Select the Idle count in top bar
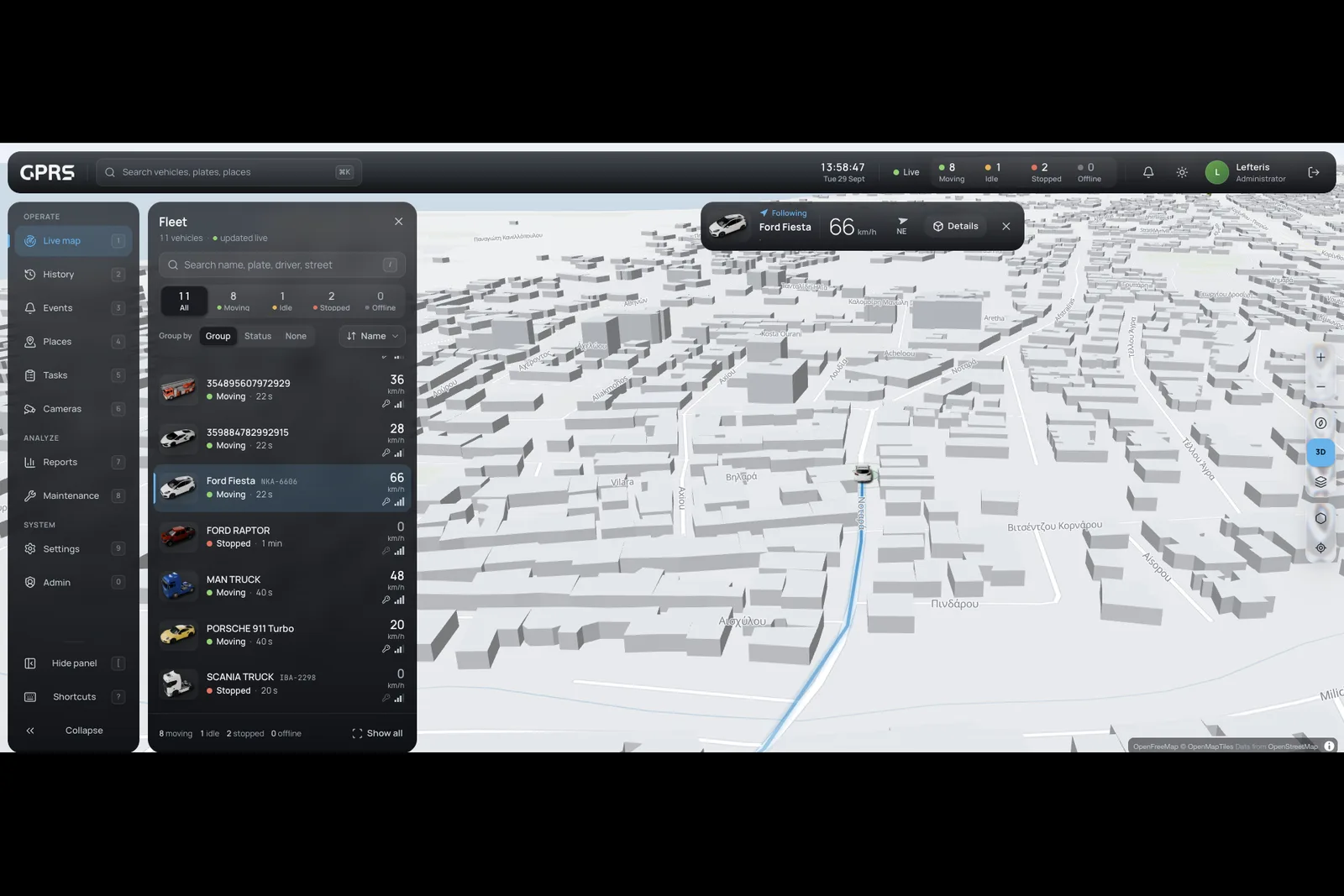The height and width of the screenshot is (896, 1344). coord(992,172)
